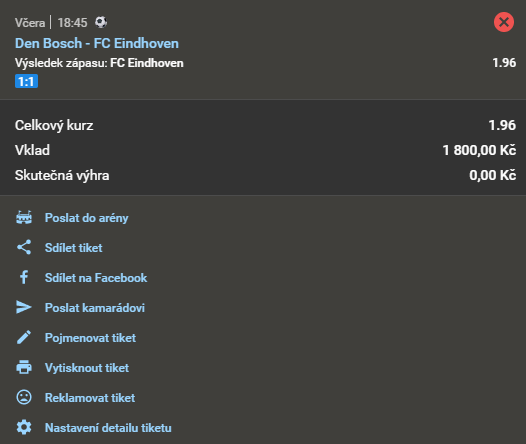Open Nastavení detailu tiketu

tap(108, 428)
